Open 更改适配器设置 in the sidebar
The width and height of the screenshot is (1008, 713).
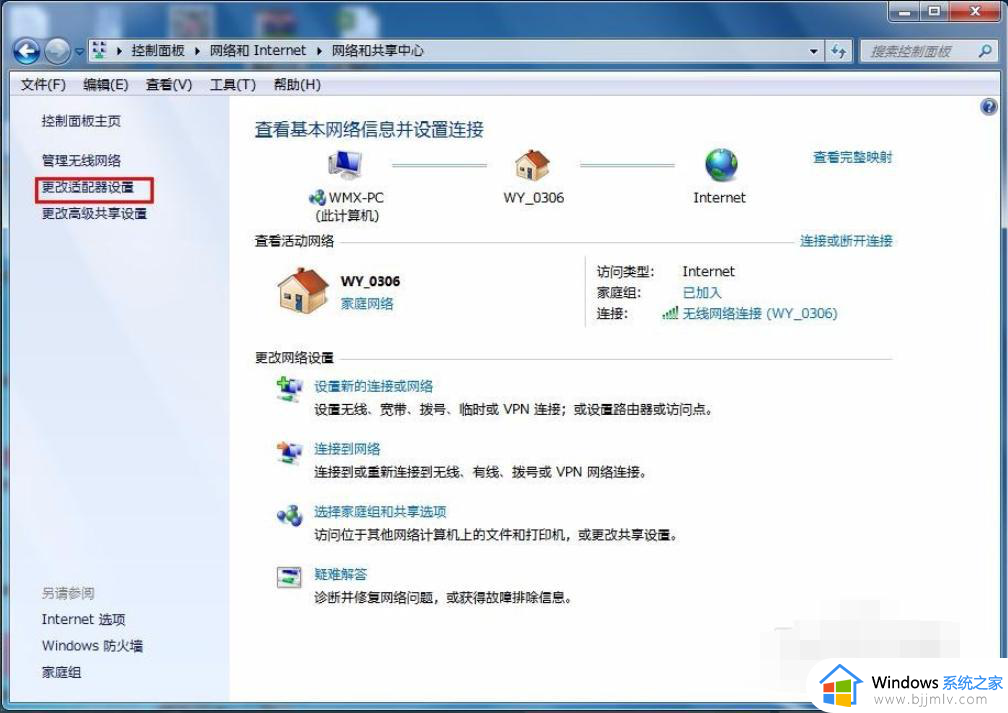pos(87,187)
